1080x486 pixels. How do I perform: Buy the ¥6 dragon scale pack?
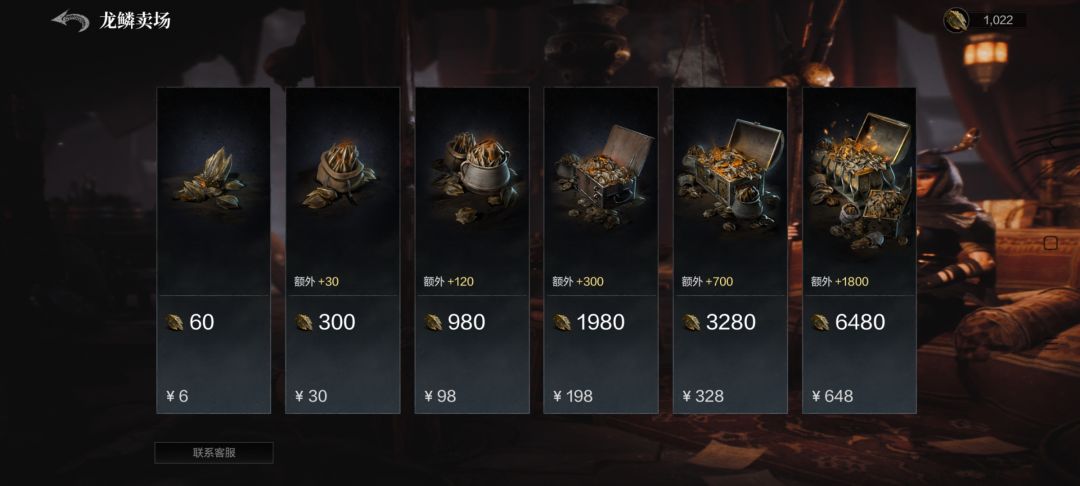[213, 396]
